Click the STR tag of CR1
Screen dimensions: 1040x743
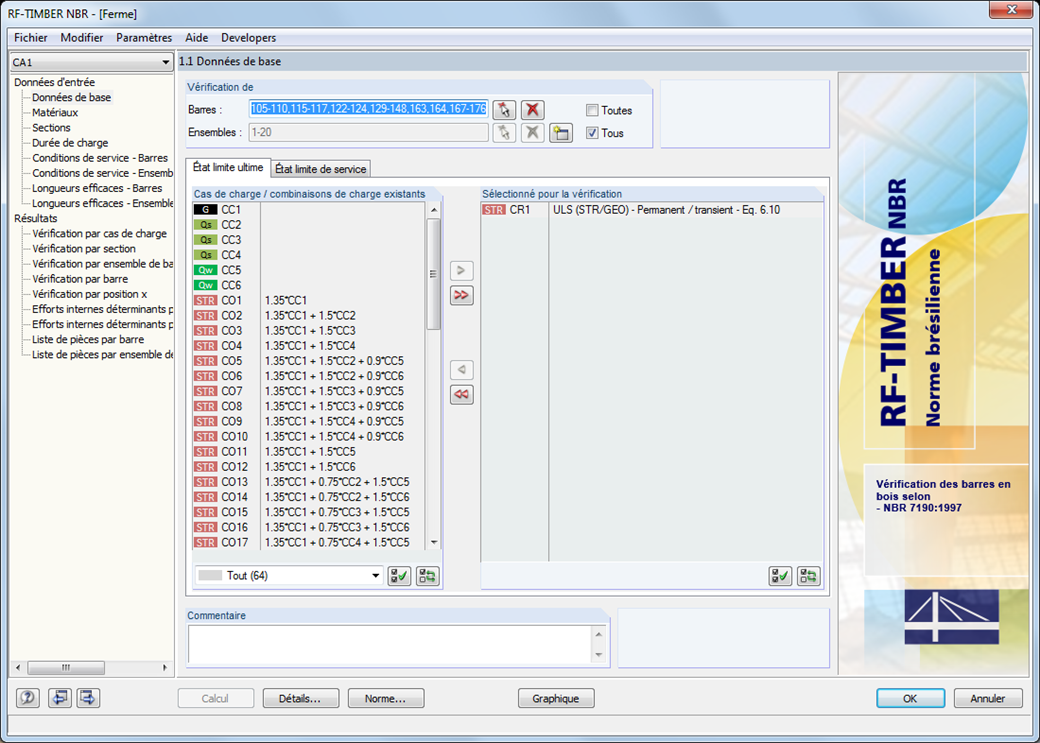(493, 210)
